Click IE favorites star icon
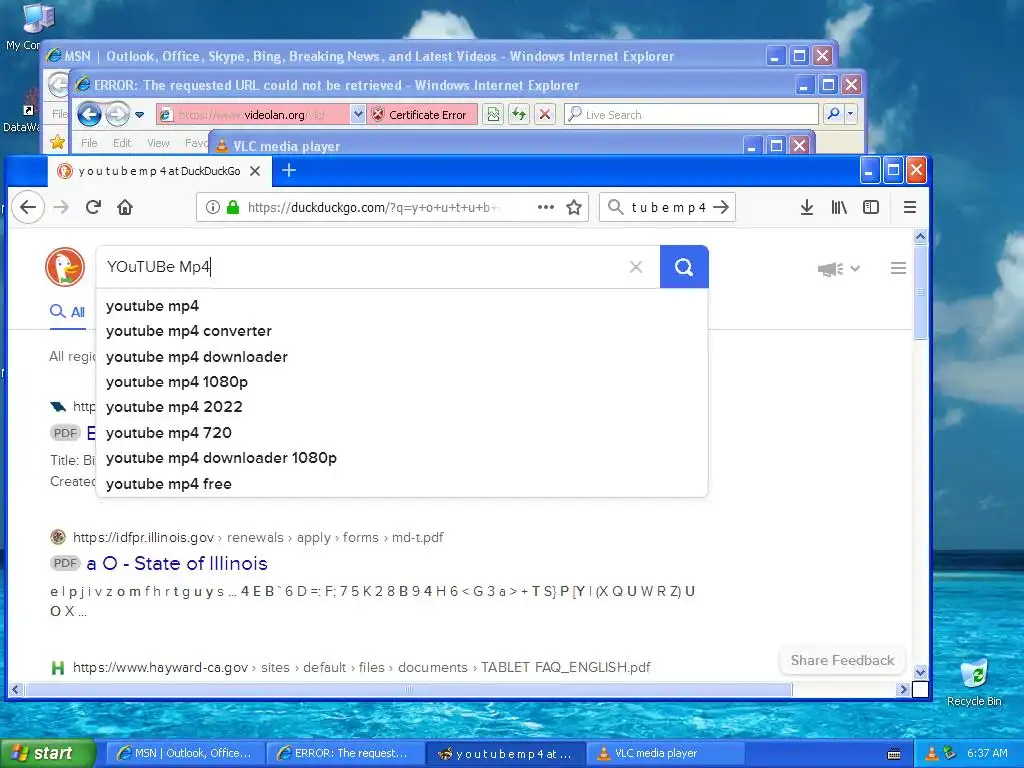Screen dimensions: 1024x768 (57, 142)
